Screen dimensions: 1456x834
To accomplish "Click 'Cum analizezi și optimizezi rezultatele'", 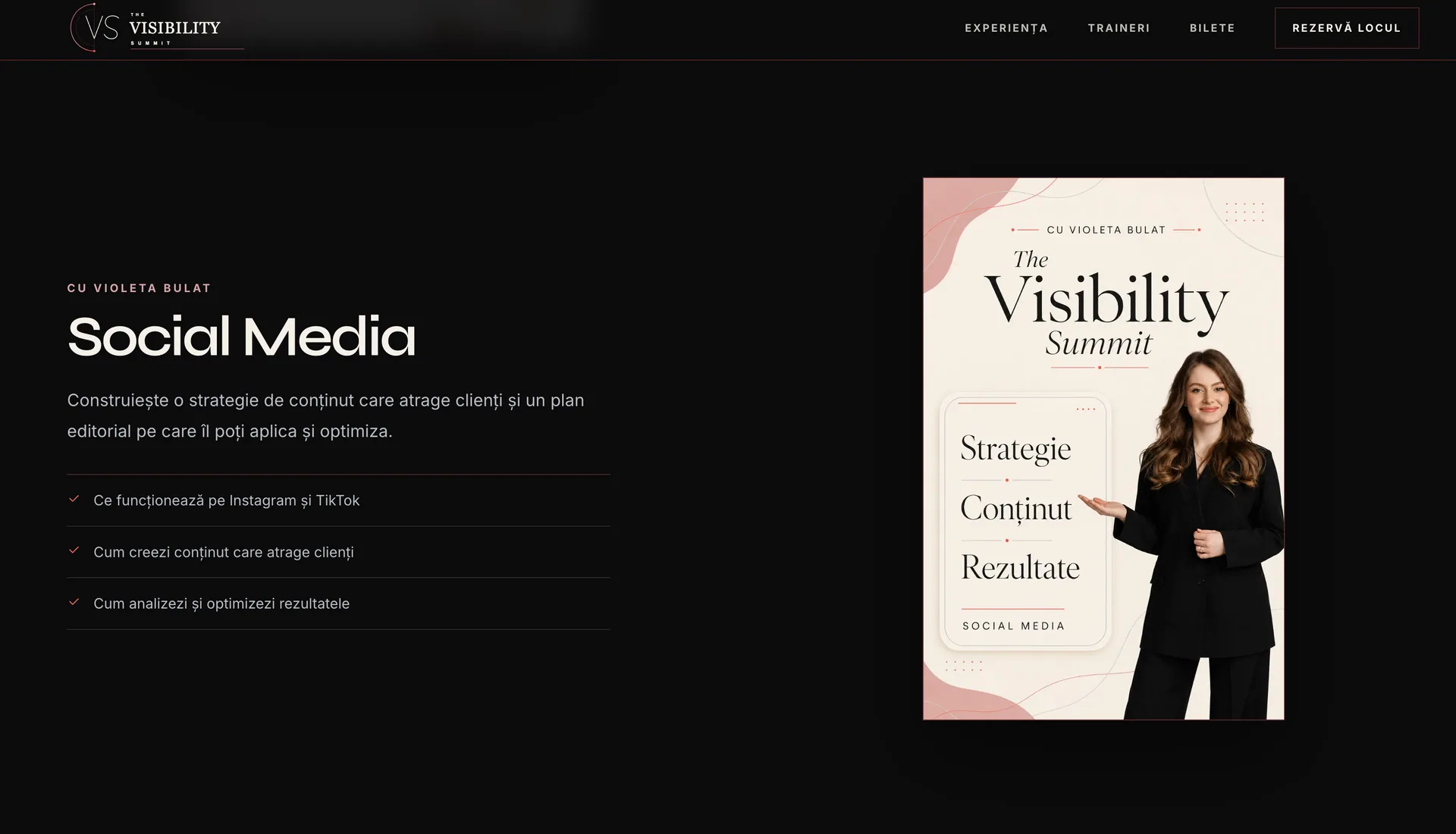I will [x=221, y=604].
